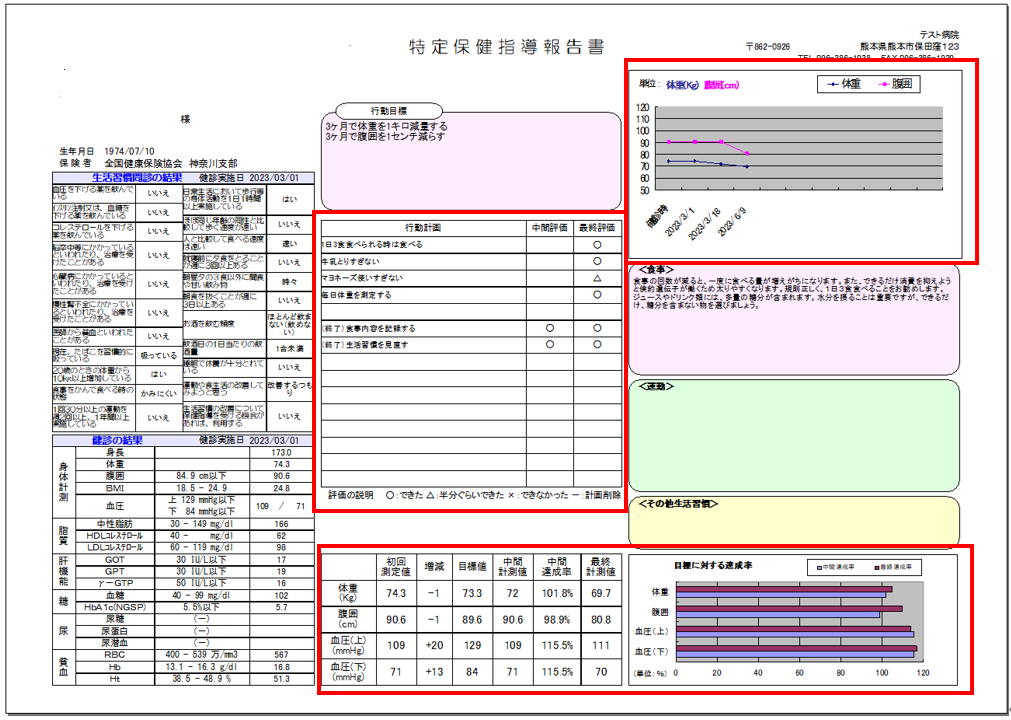1011x720 pixels.
Task: Click final evaluation circle for 牛乳とりすぎない
Action: point(596,261)
